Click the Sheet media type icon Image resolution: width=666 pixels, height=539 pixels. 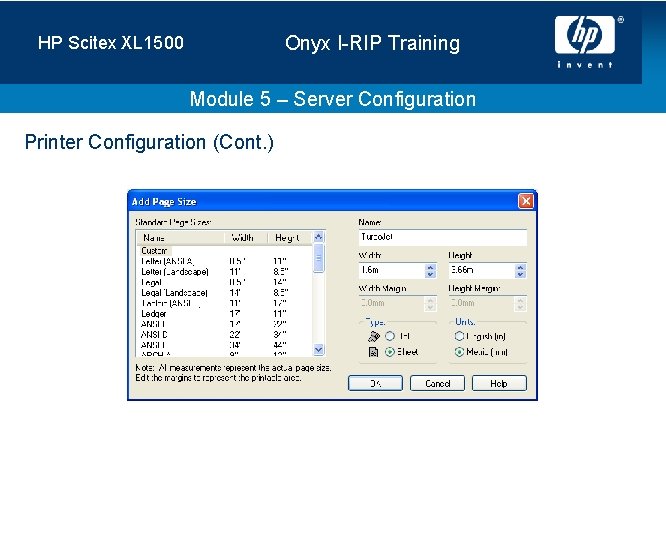click(373, 352)
